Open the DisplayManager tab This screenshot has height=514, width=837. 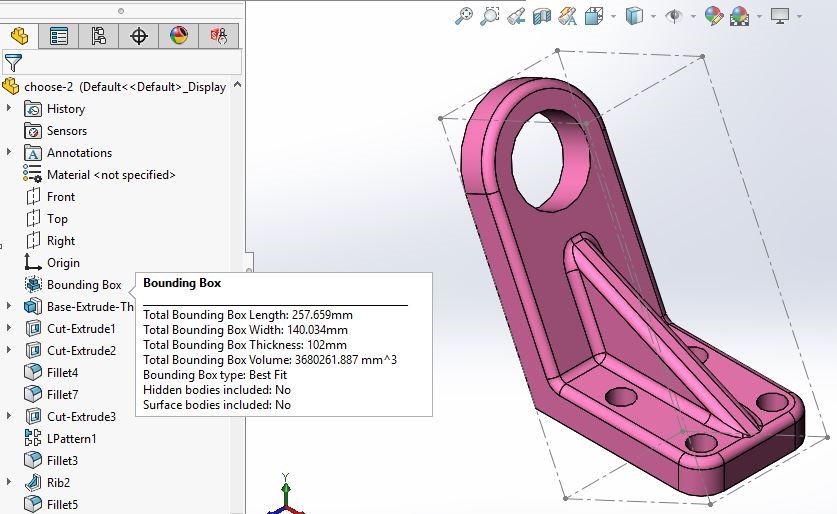click(x=178, y=36)
